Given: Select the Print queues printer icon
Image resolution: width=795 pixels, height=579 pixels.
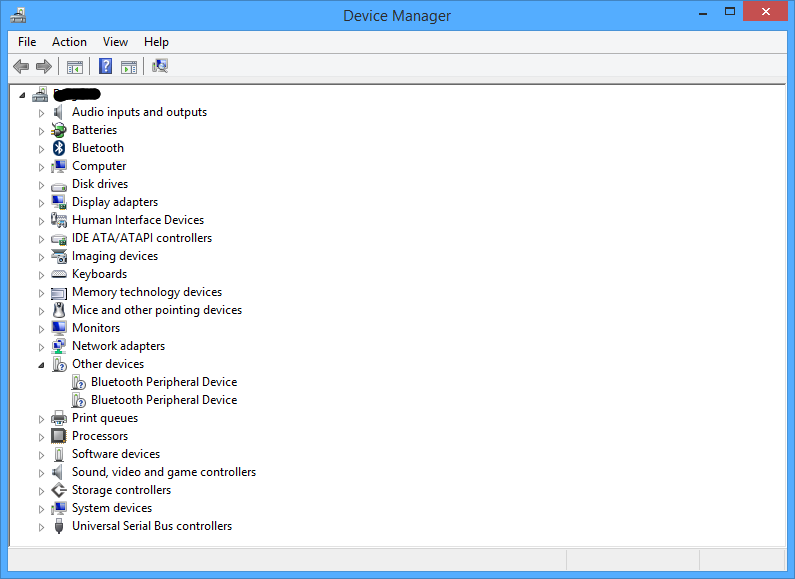Looking at the screenshot, I should [x=59, y=418].
